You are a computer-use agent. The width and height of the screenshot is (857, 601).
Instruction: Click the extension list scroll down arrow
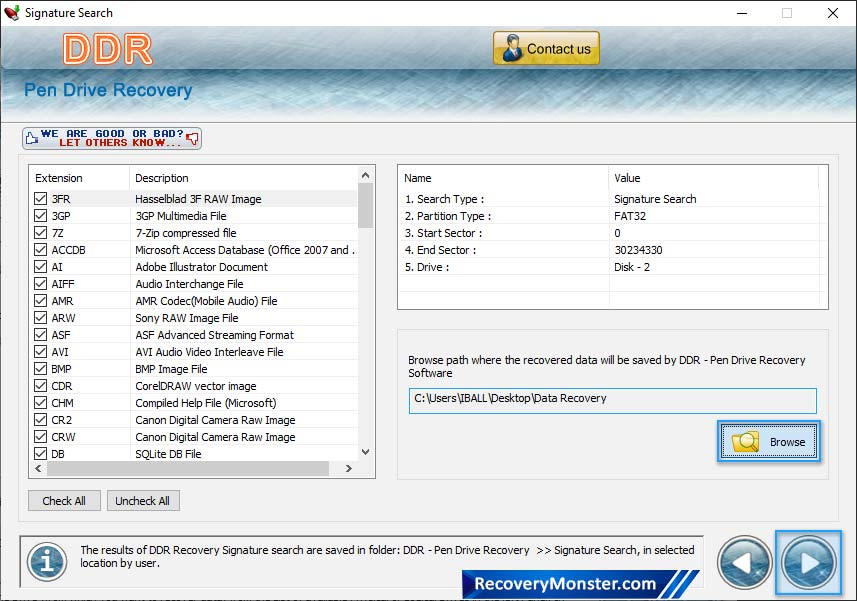pos(366,452)
